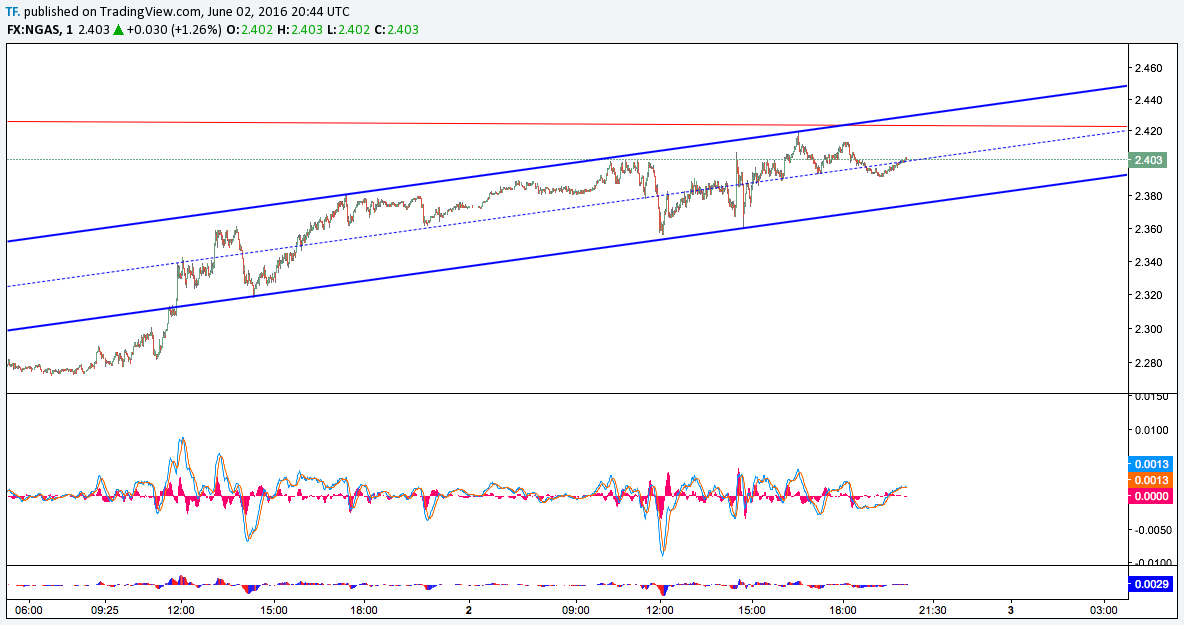Click the 2.380 price axis label

1149,196
